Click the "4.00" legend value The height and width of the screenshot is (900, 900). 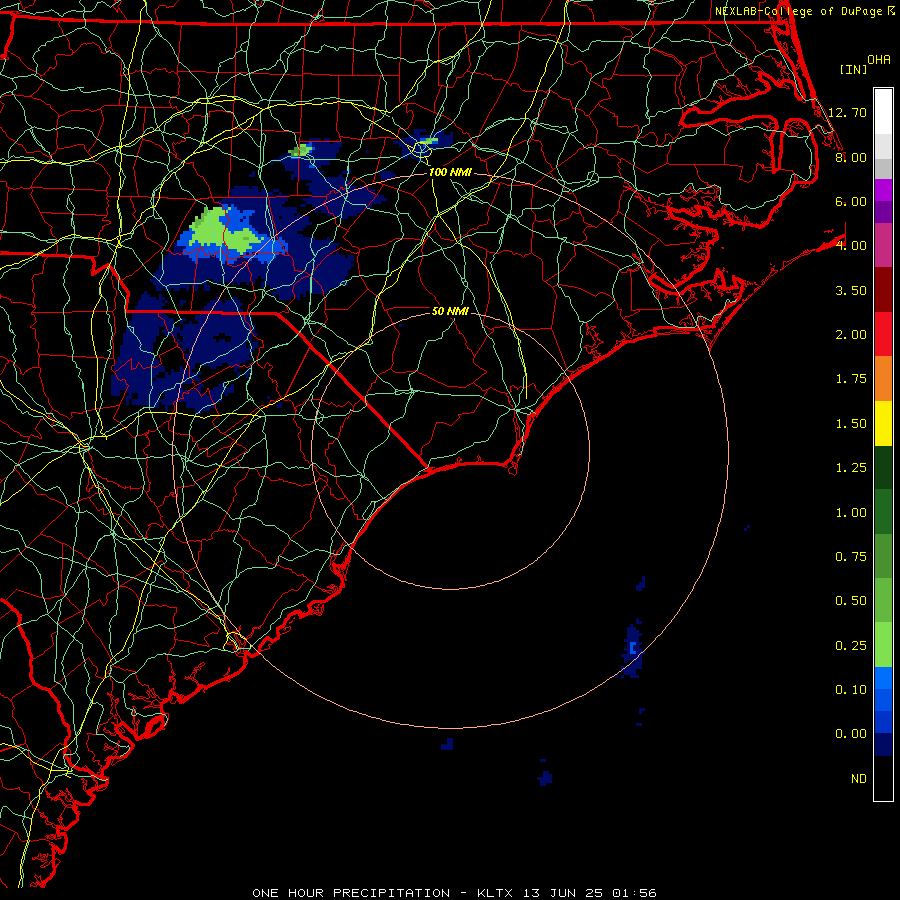(x=851, y=246)
